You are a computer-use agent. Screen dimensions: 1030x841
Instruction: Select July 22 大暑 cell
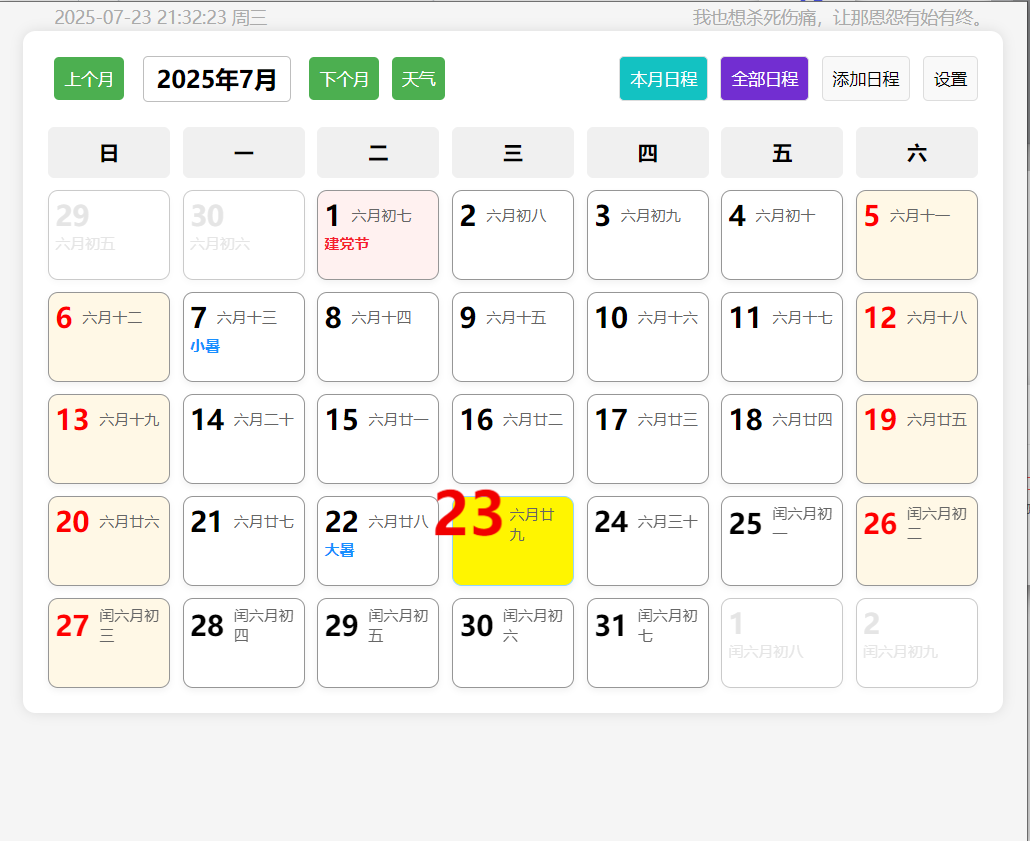click(x=378, y=541)
